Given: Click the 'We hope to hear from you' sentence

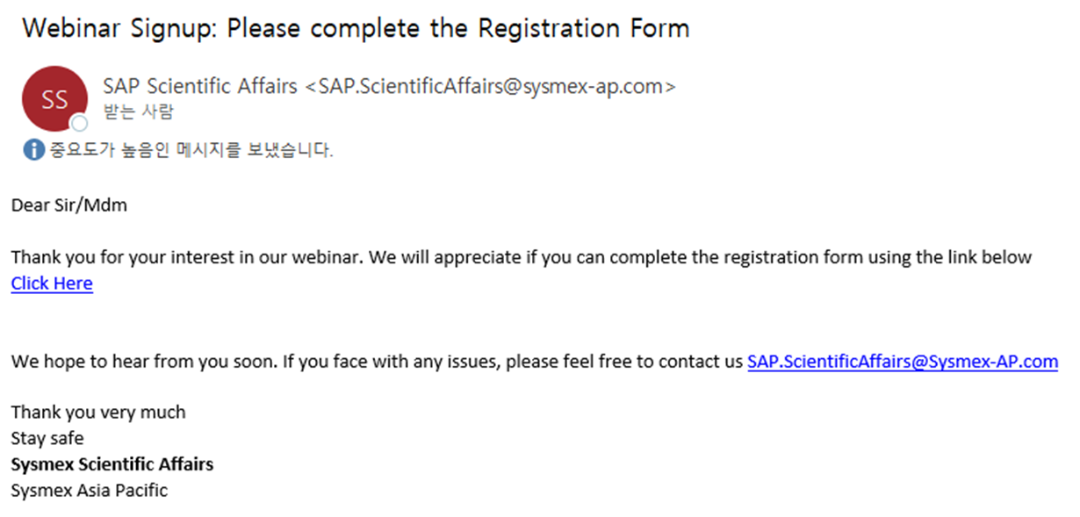Looking at the screenshot, I should pos(377,361).
